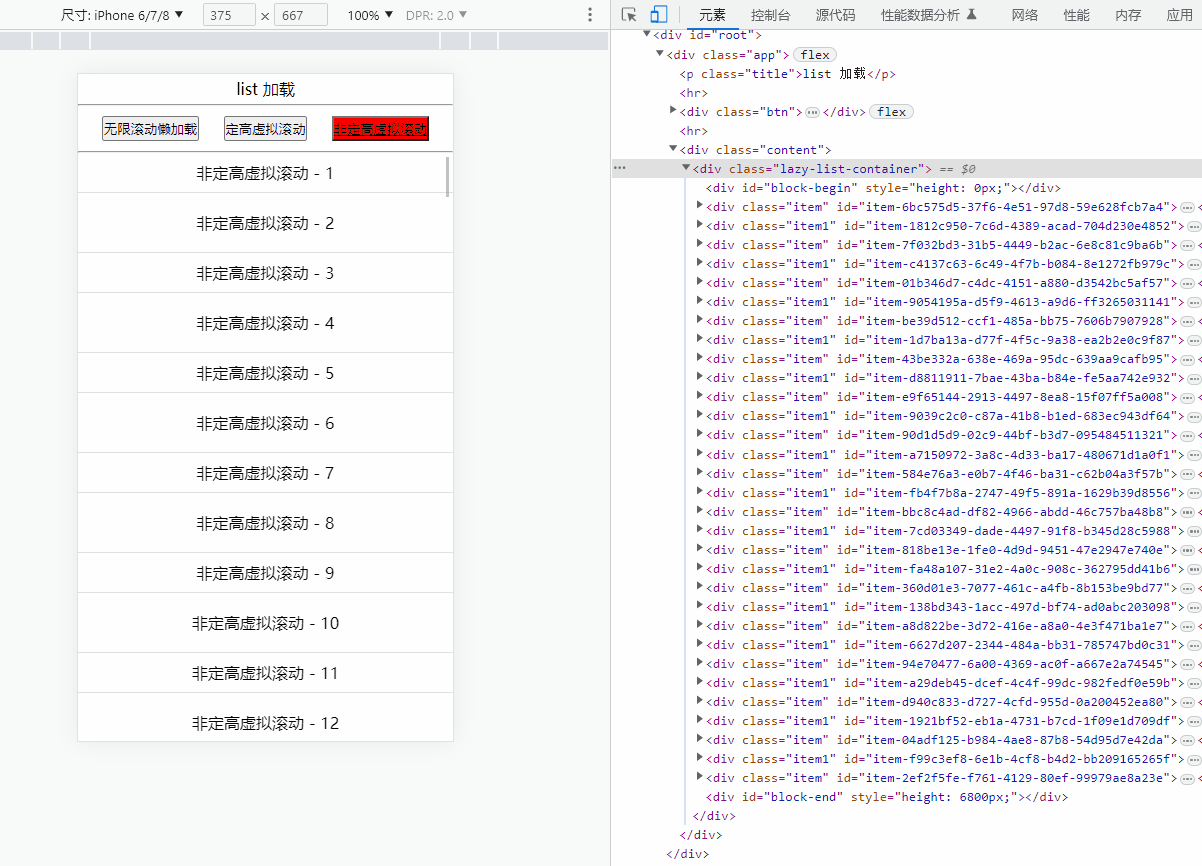Select list row 非定高虚拟滚动 - 10
Image resolution: width=1202 pixels, height=866 pixels.
(265, 623)
